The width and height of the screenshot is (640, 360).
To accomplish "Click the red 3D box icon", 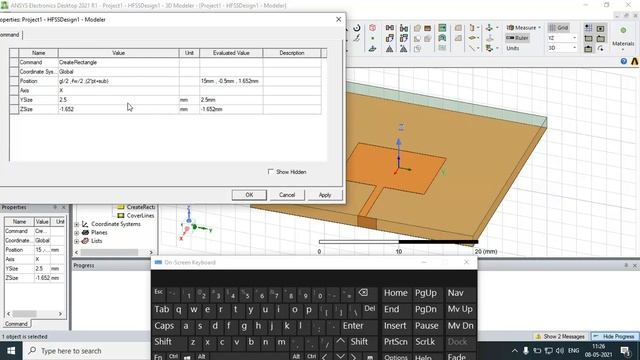I will [x=372, y=27].
